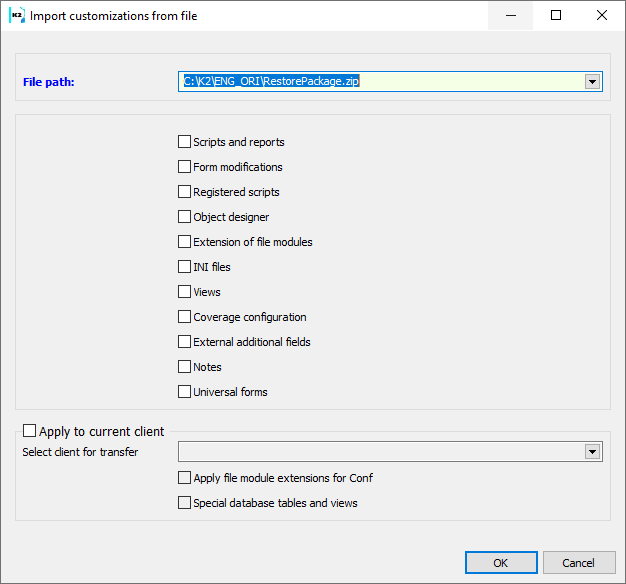The height and width of the screenshot is (584, 626).
Task: Tick Apply file module extensions for Conf
Action: point(184,477)
